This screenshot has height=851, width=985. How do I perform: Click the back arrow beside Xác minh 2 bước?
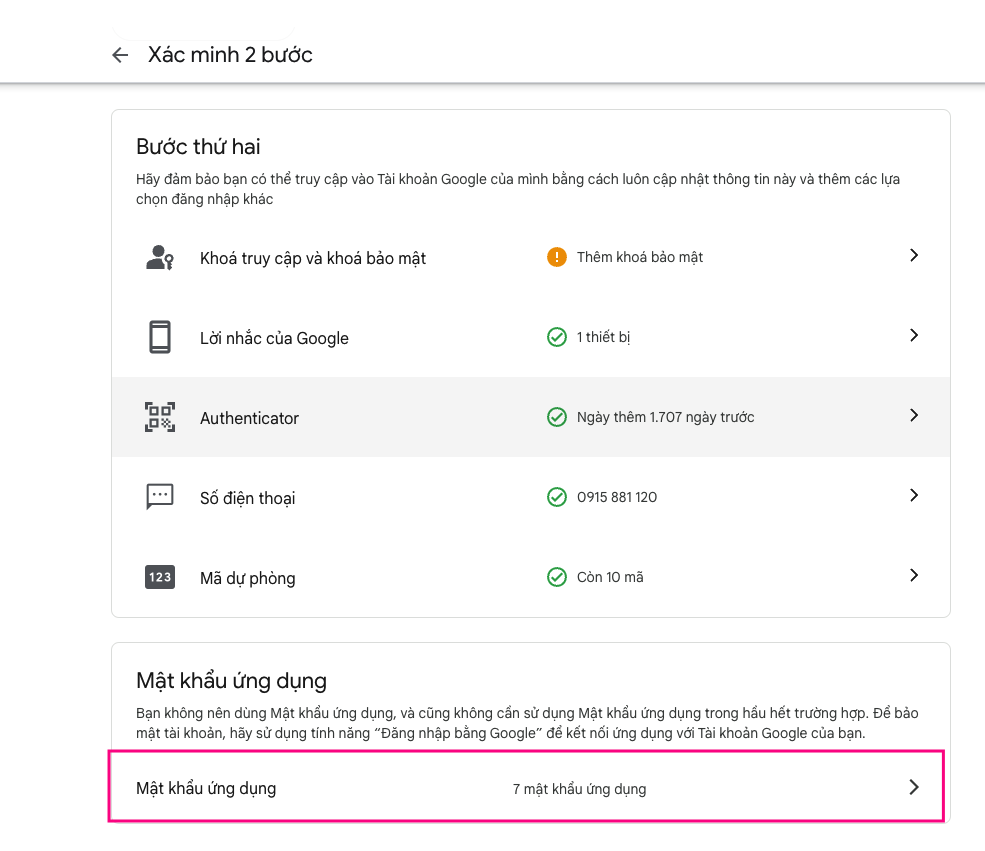[x=120, y=55]
